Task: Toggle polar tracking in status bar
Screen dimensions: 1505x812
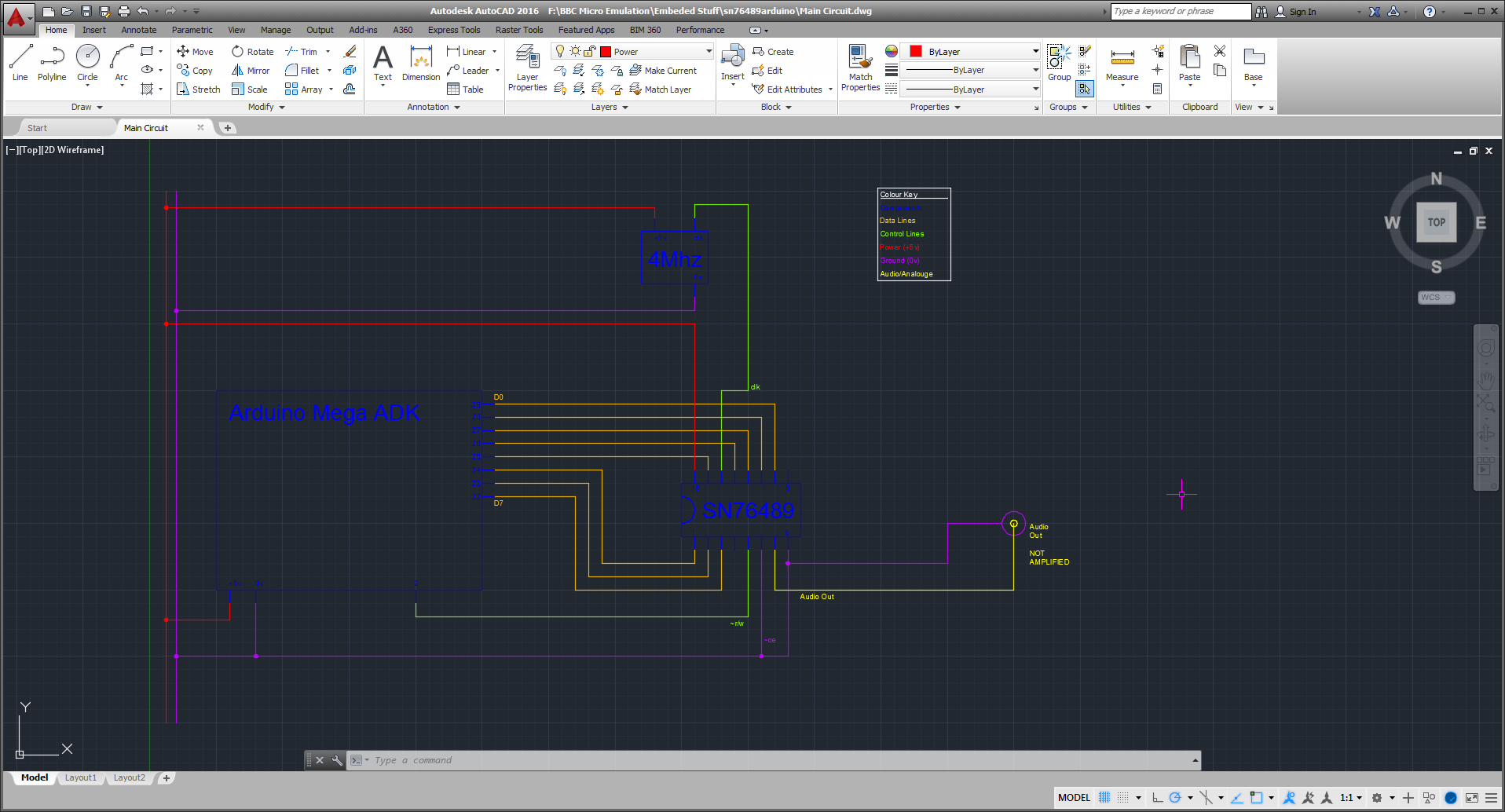Action: coord(1175,797)
